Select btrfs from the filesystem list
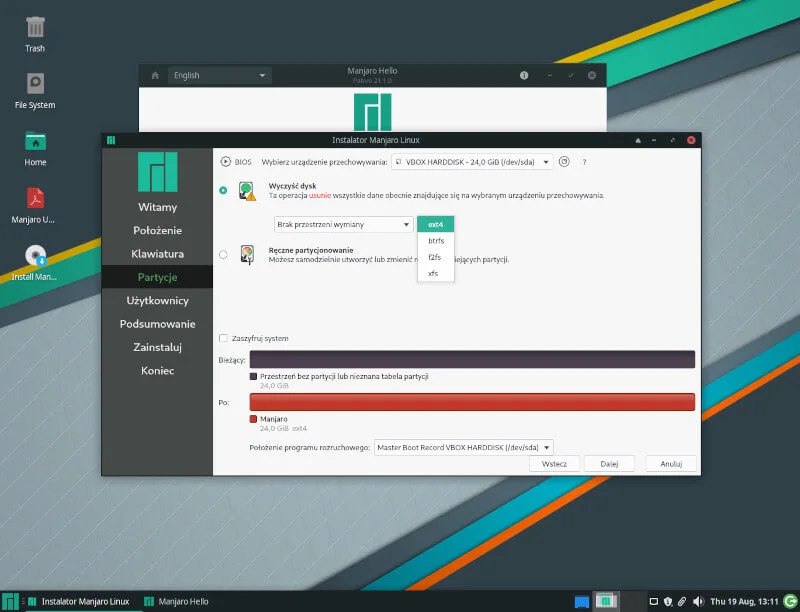 point(436,240)
